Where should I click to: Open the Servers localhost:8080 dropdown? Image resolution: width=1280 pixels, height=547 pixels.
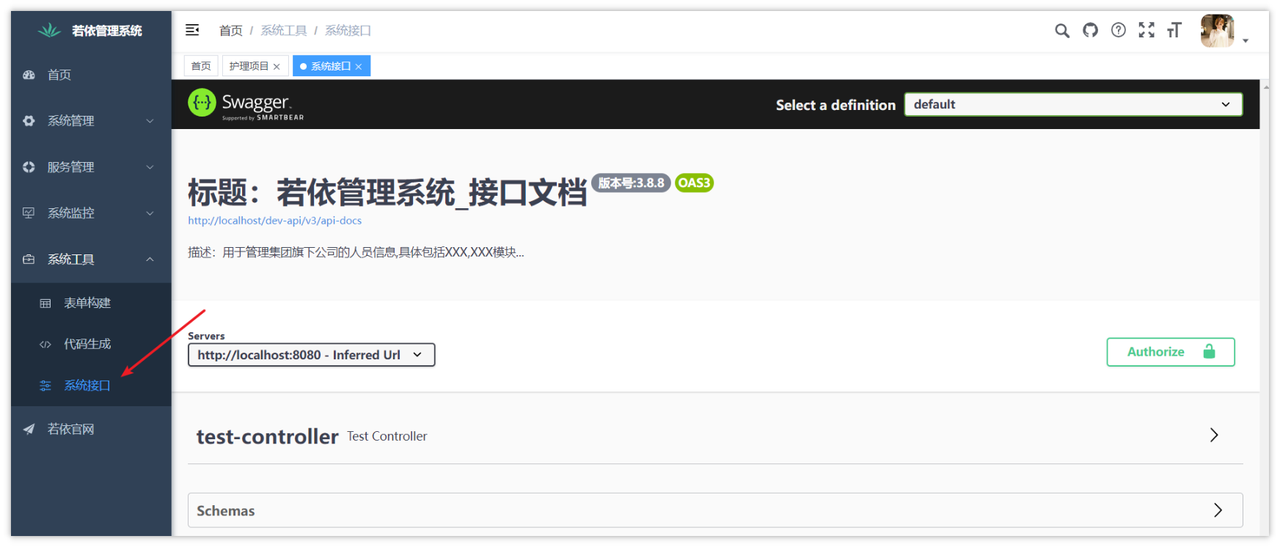pos(311,355)
